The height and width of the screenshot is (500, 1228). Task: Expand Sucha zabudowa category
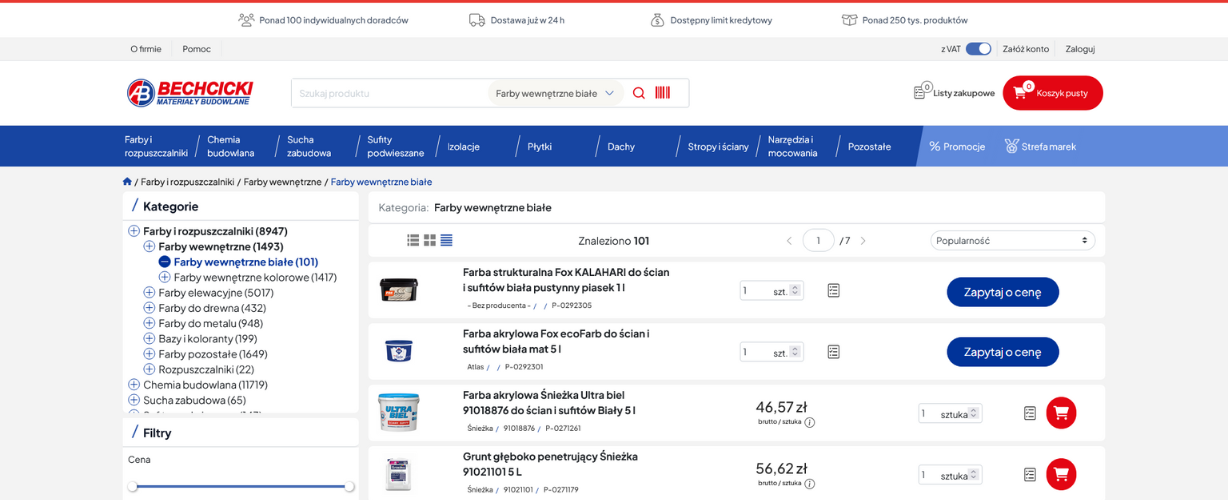tap(134, 400)
